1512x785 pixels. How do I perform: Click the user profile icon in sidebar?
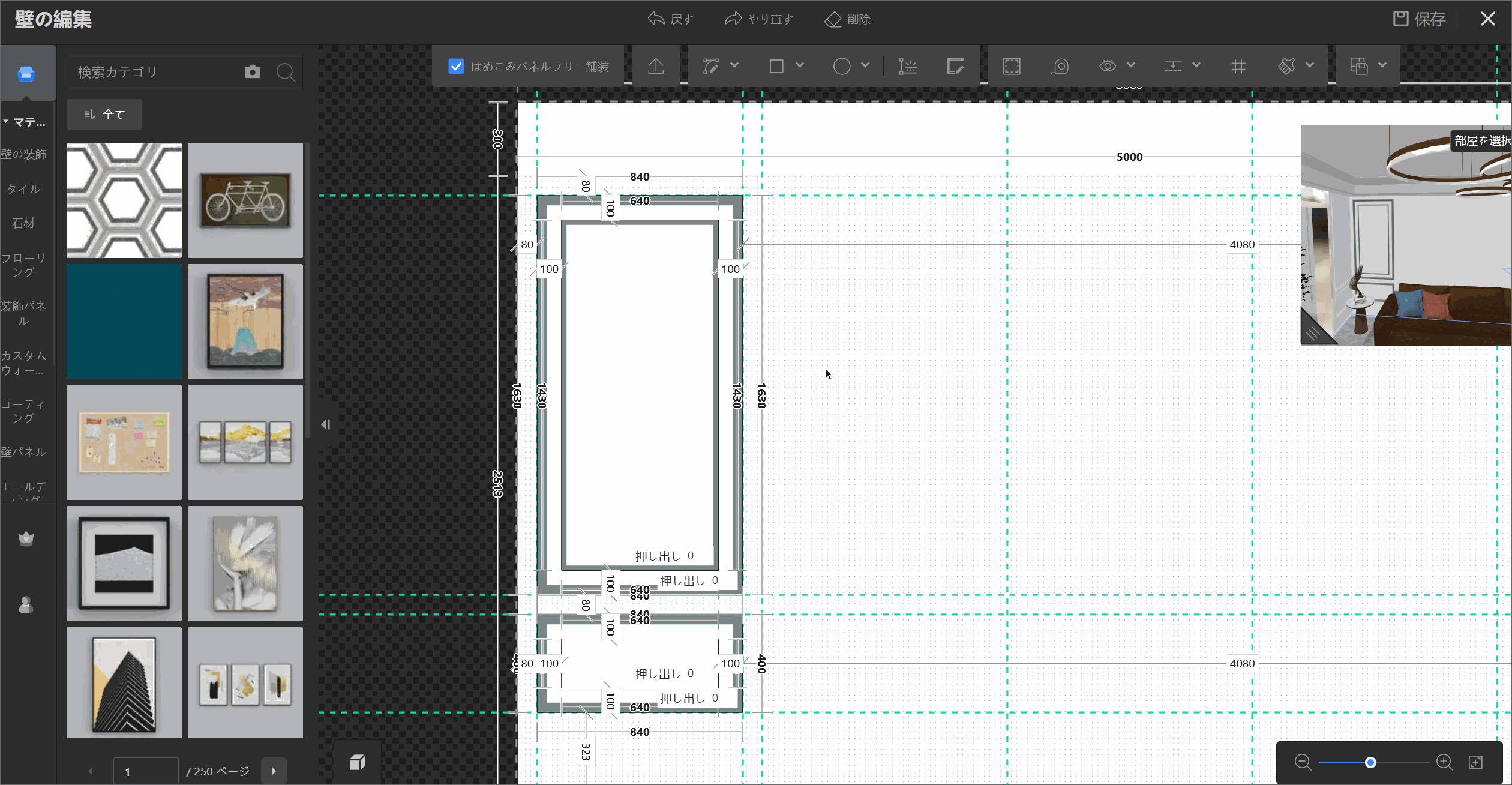(26, 604)
